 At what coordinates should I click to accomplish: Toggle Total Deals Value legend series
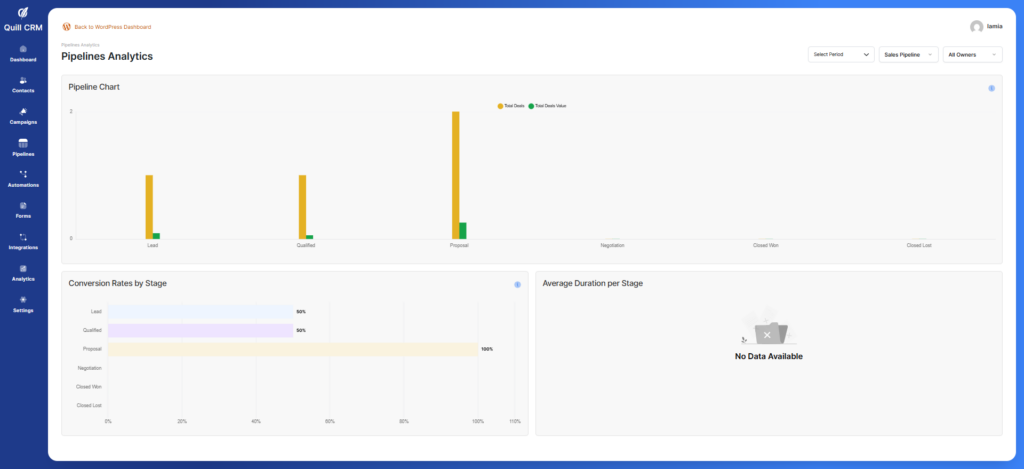(x=549, y=105)
